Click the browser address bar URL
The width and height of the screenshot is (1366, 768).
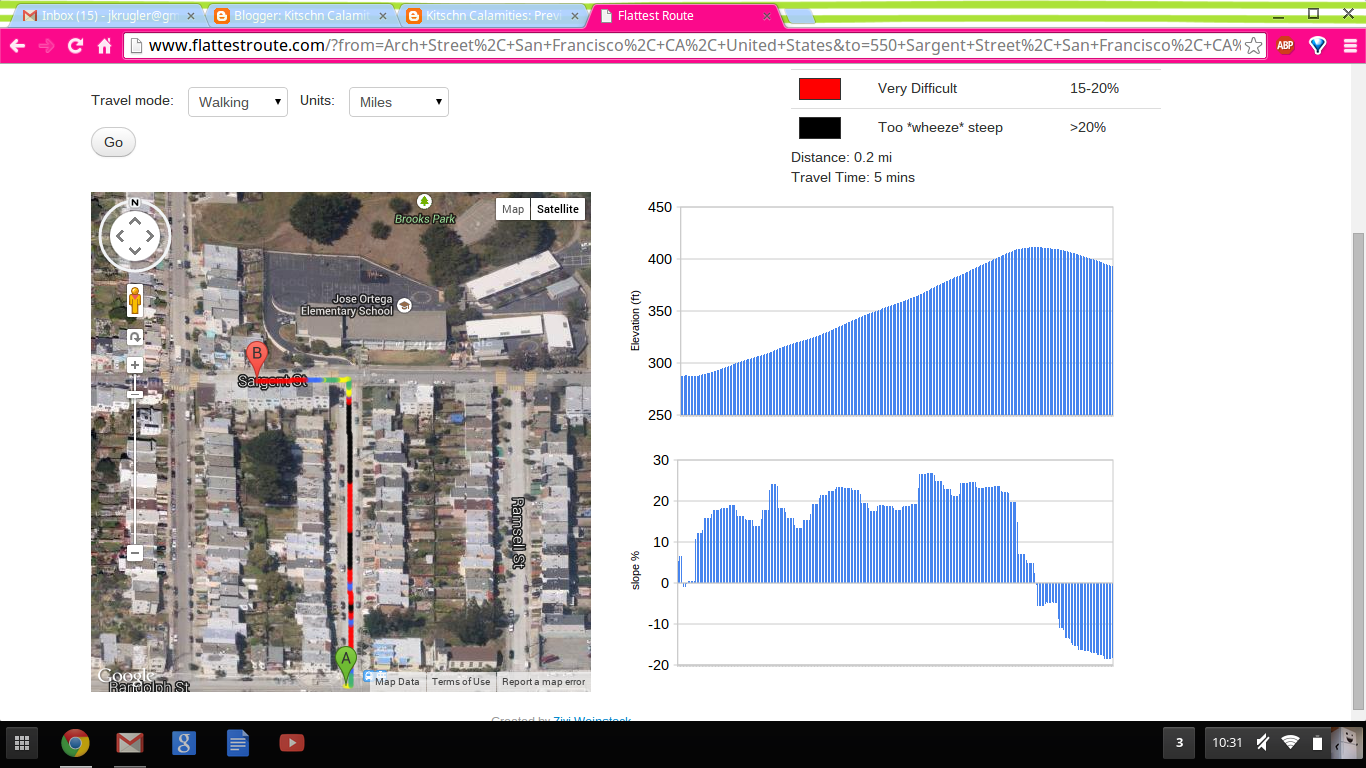click(693, 46)
